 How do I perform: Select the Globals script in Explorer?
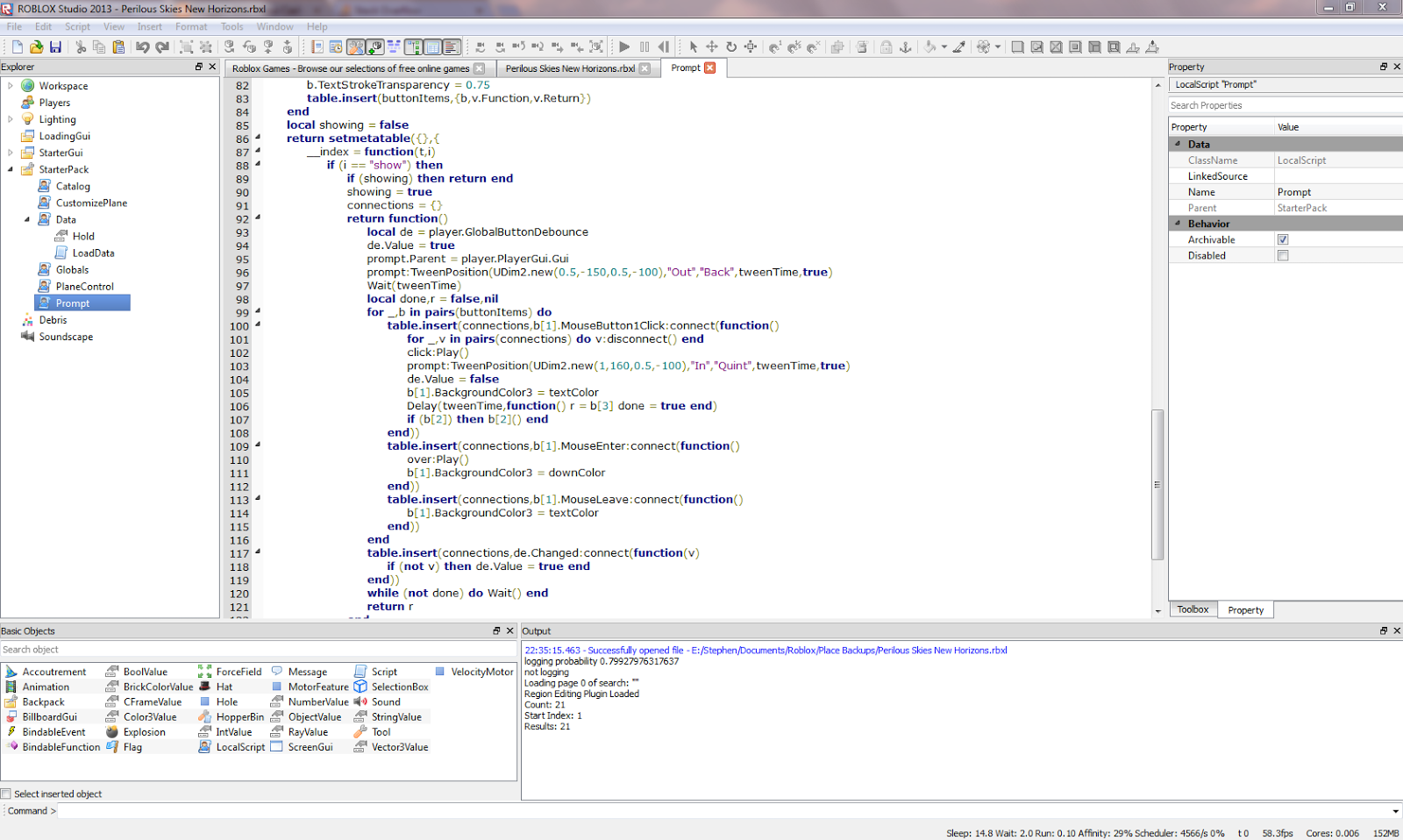pyautogui.click(x=72, y=270)
